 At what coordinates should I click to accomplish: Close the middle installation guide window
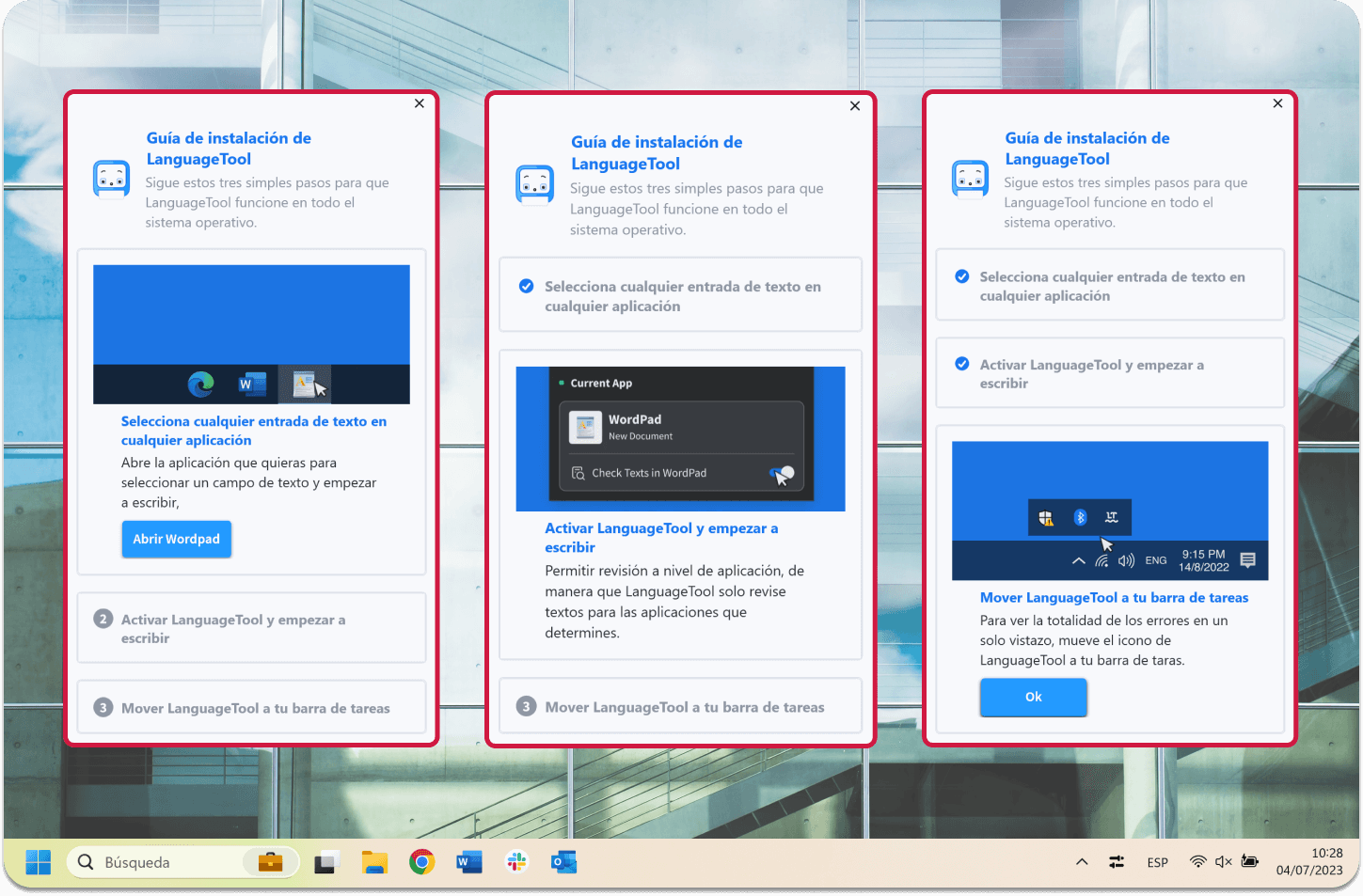click(x=855, y=106)
